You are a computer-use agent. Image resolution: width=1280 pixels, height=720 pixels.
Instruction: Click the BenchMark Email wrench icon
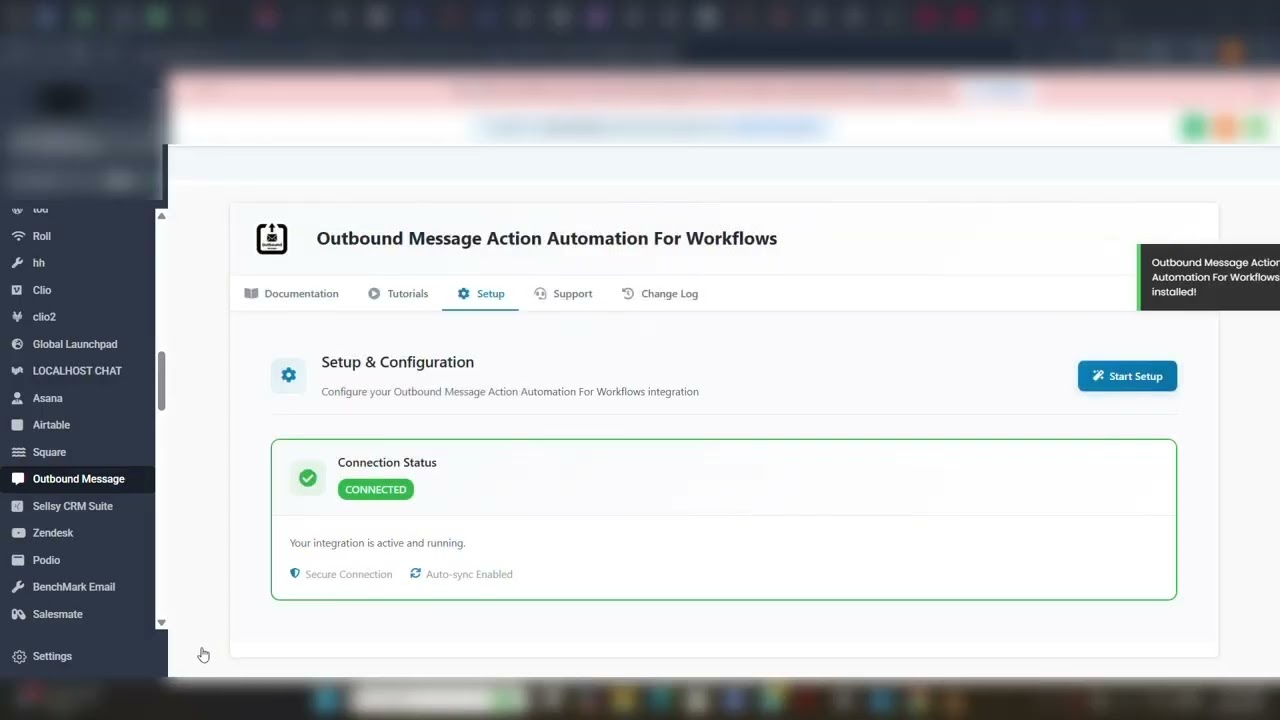click(17, 587)
